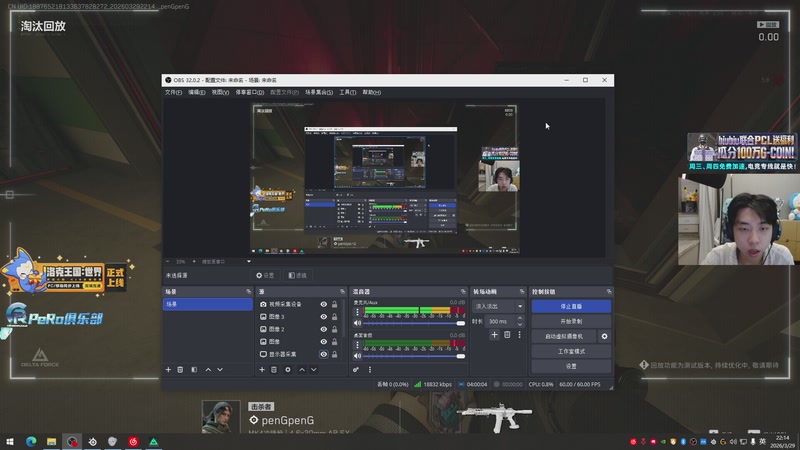Select the 图像 source row
Screen dimensions: 800x450
298,342
